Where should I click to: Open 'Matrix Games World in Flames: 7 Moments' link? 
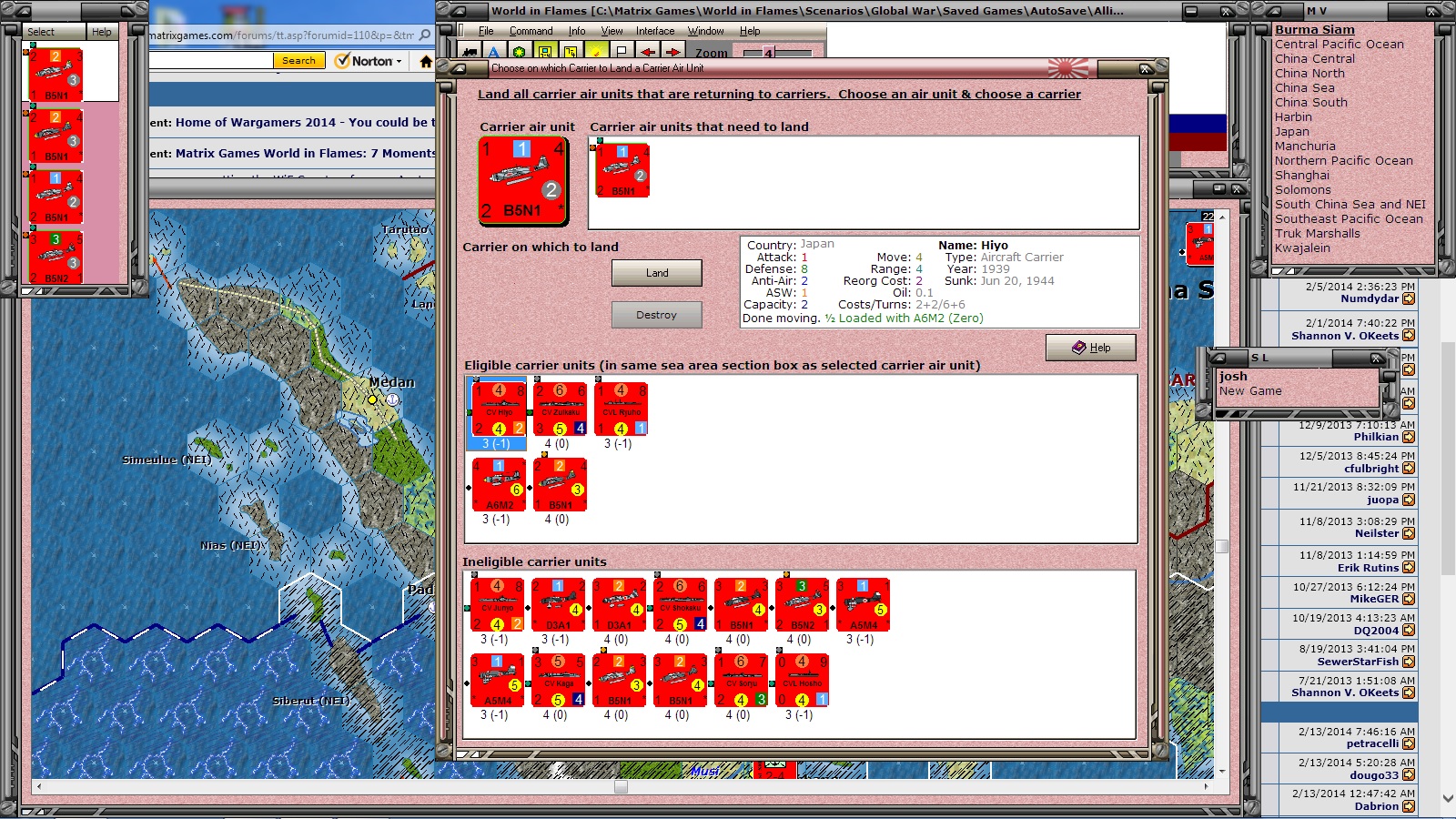305,153
